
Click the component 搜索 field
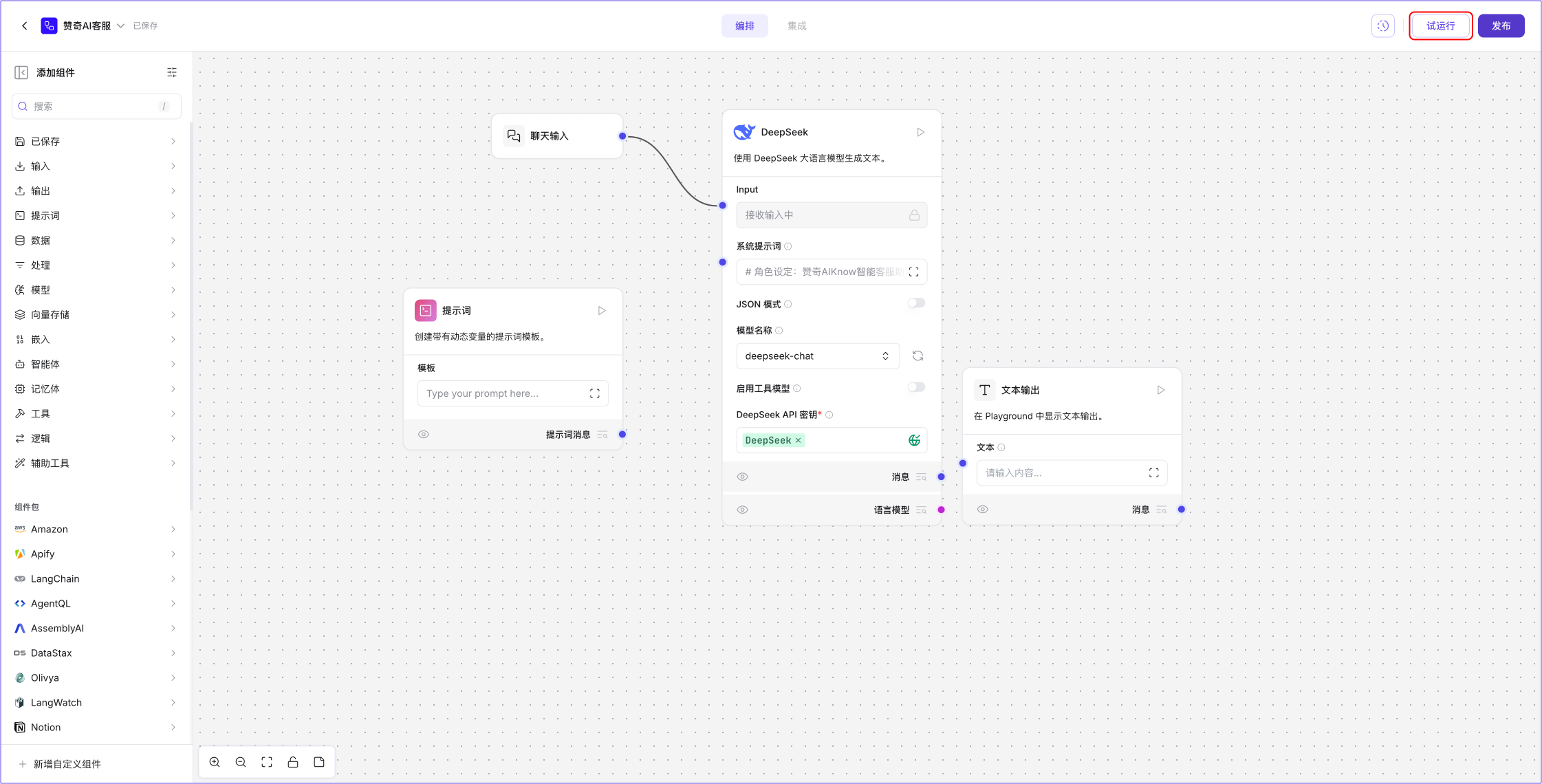click(x=95, y=106)
